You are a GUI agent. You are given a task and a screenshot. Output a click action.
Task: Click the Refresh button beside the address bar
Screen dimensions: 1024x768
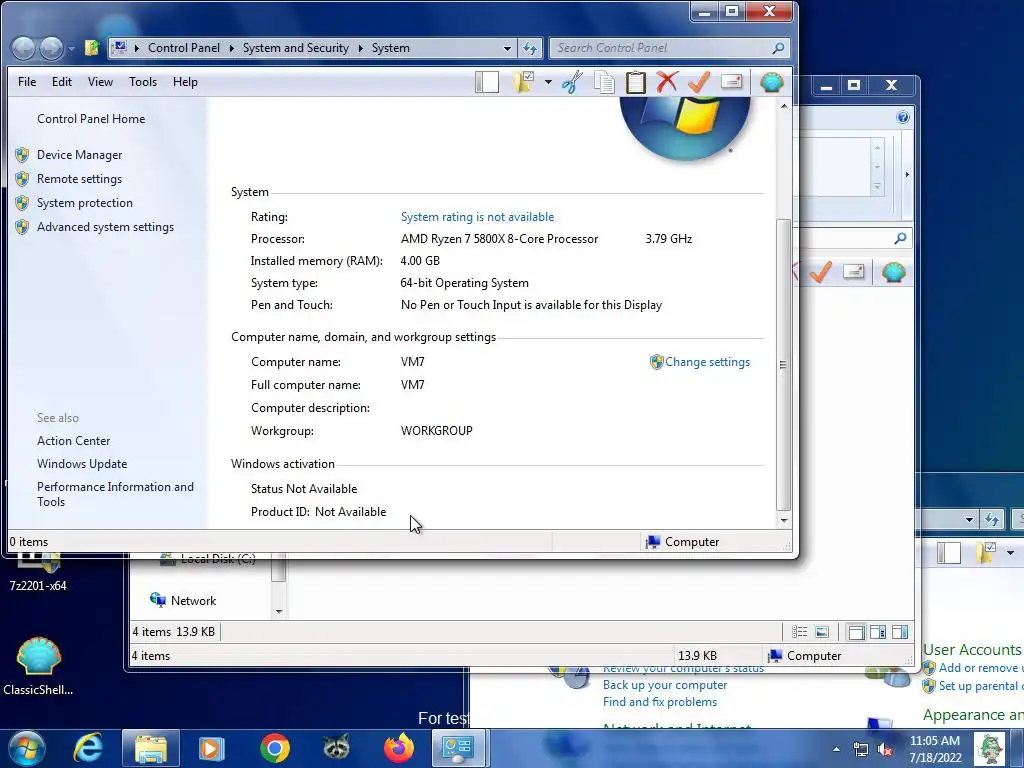530,48
